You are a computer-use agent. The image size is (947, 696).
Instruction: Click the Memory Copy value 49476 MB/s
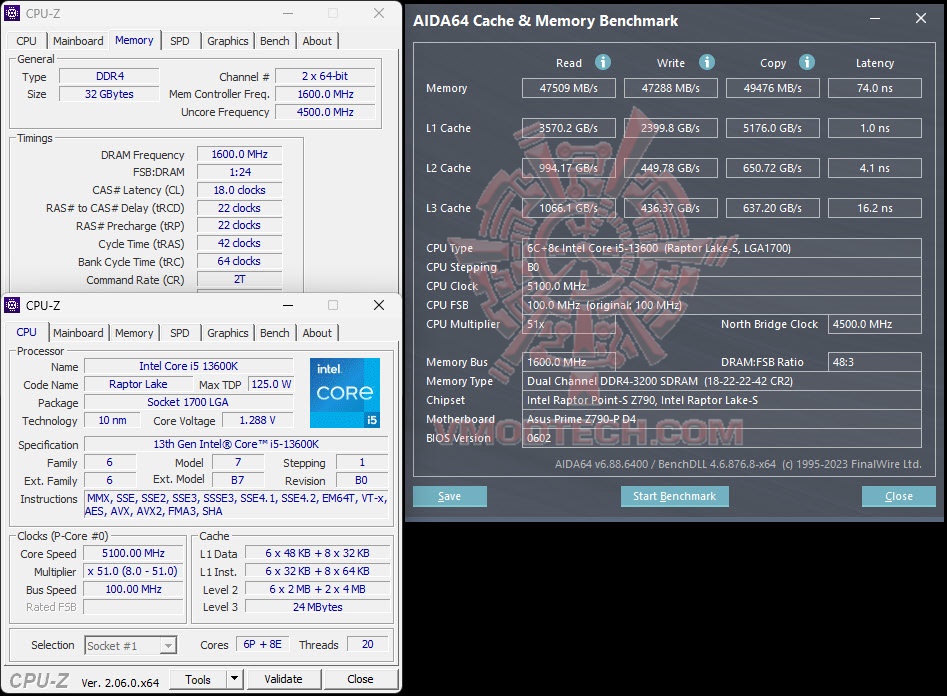pos(772,88)
